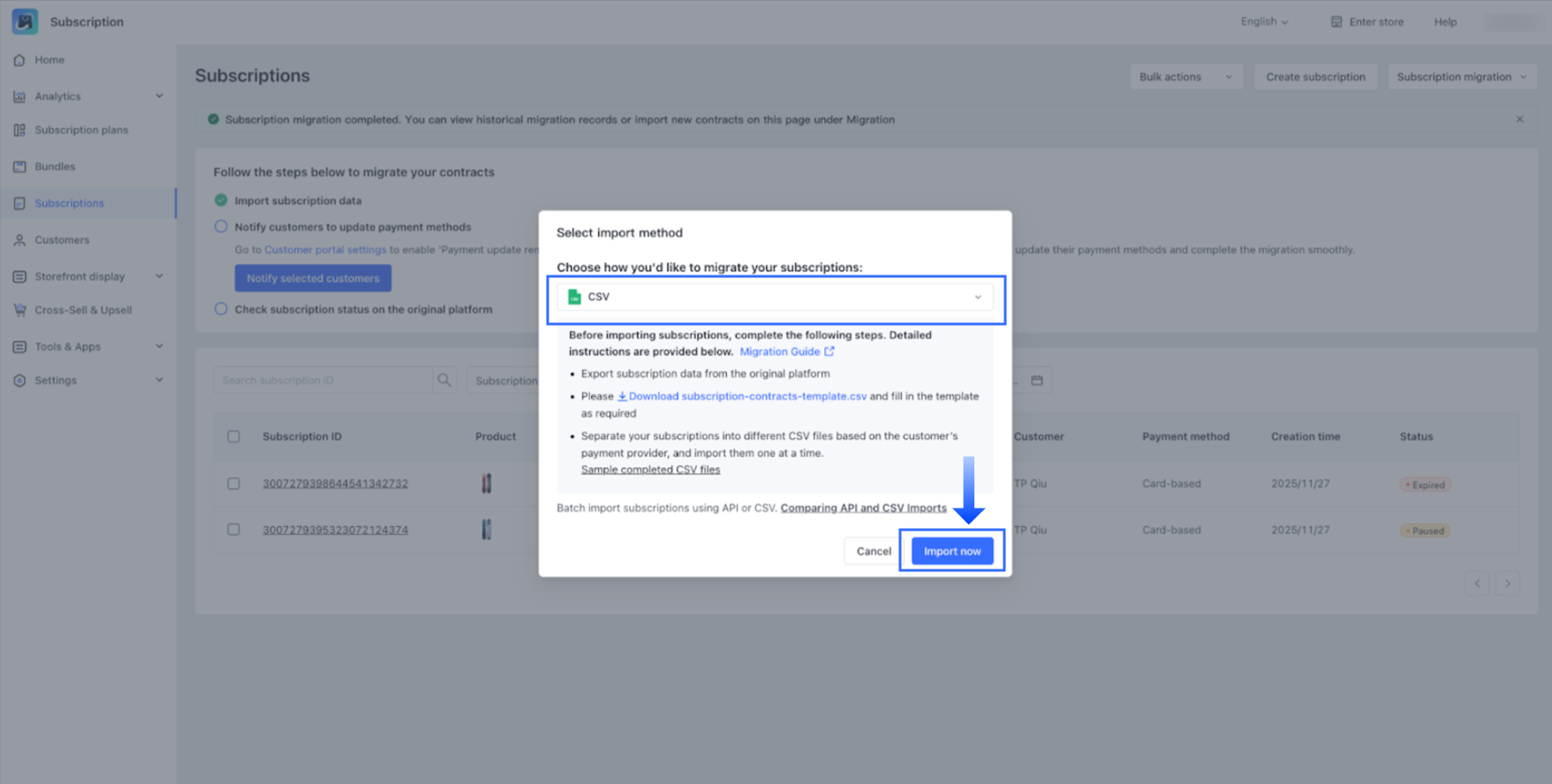Screen dimensions: 1552x784
Task: Open the CSV import method dropdown
Action: 775,298
